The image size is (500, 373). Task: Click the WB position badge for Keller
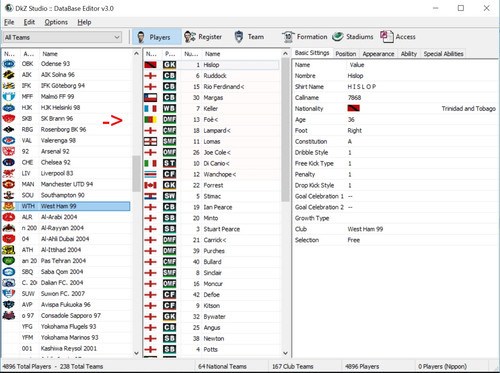coord(169,109)
